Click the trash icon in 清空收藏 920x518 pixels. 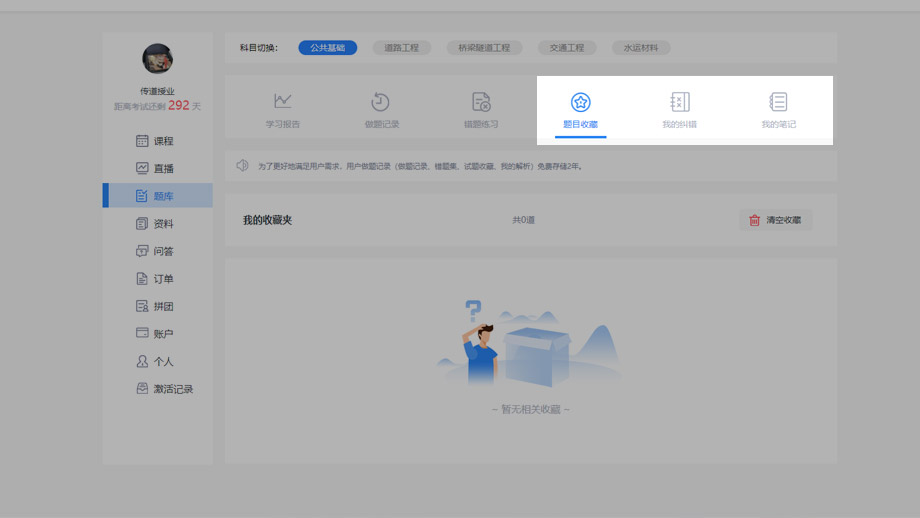pyautogui.click(x=754, y=220)
